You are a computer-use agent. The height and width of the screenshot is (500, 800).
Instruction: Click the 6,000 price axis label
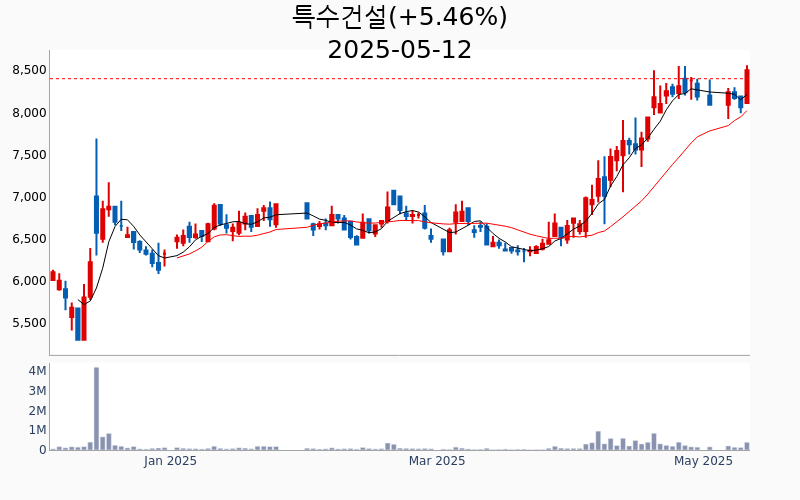click(x=29, y=281)
